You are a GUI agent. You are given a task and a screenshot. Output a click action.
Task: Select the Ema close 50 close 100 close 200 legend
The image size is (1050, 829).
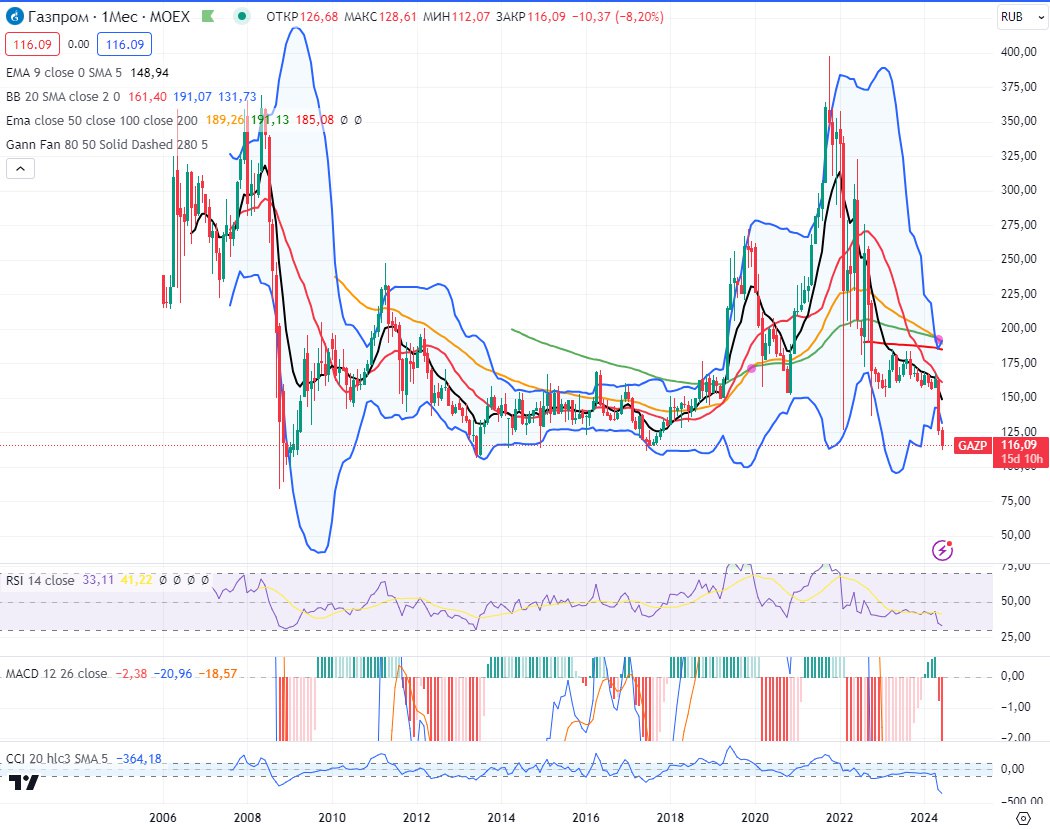click(x=102, y=121)
